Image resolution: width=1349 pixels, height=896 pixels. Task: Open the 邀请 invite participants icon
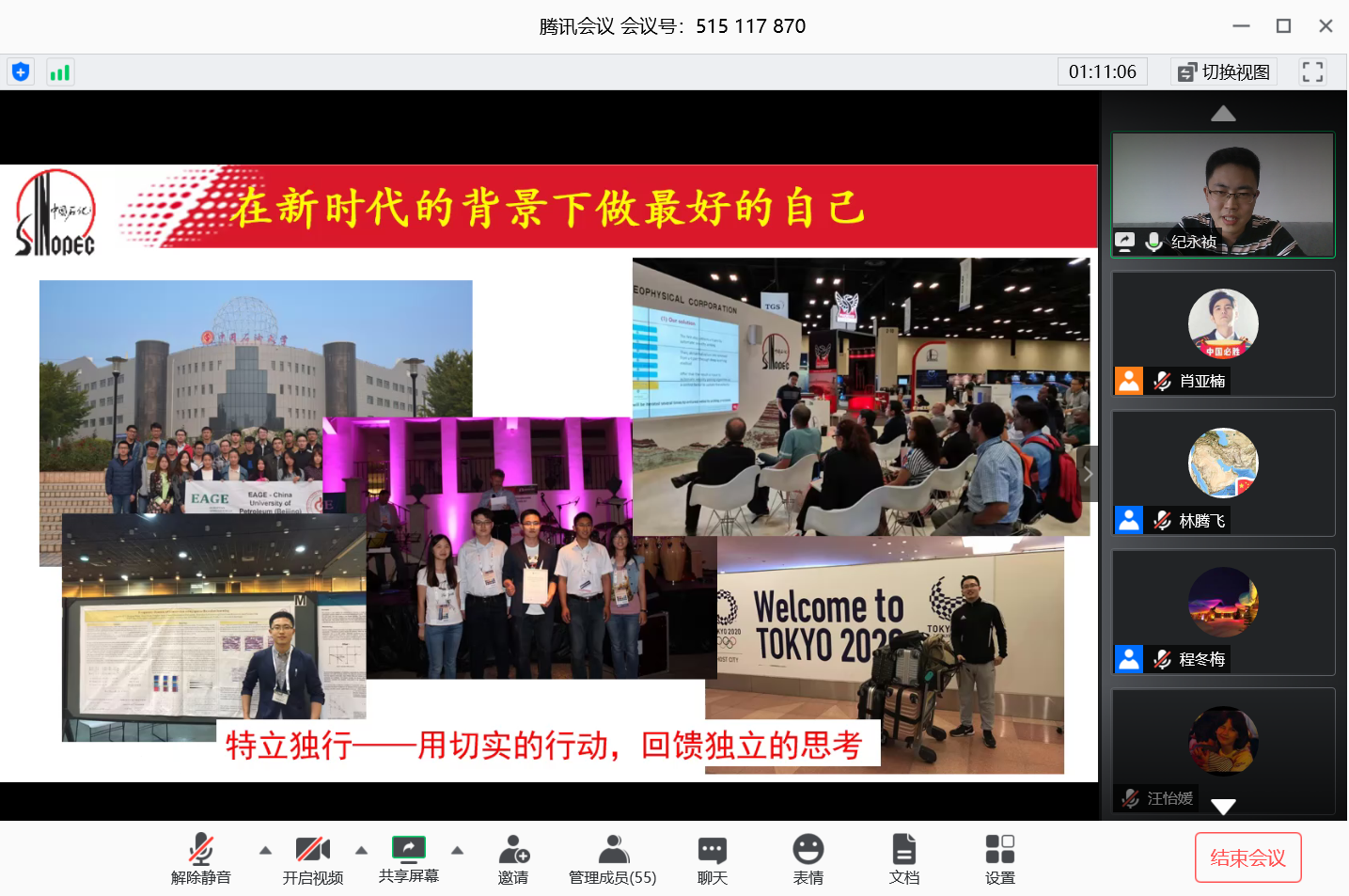pyautogui.click(x=513, y=858)
